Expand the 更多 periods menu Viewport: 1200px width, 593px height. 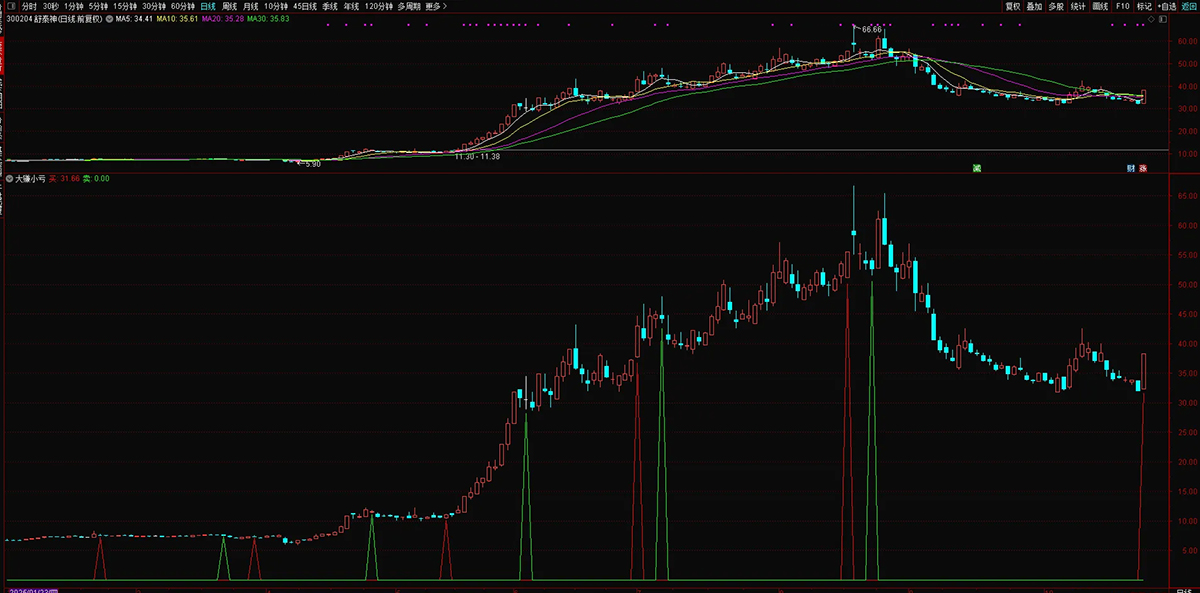[x=436, y=6]
